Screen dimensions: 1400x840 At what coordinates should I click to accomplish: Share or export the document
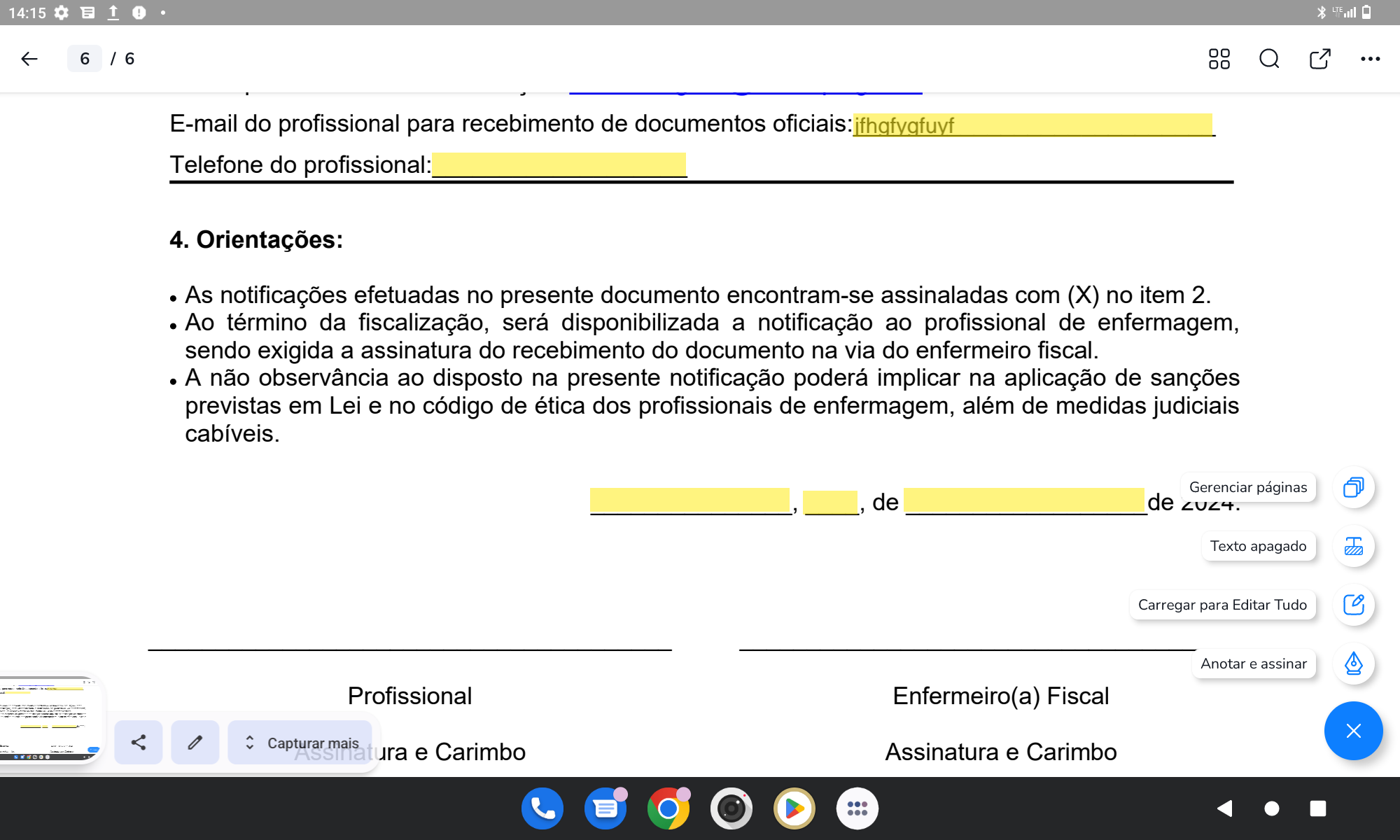coord(1319,59)
